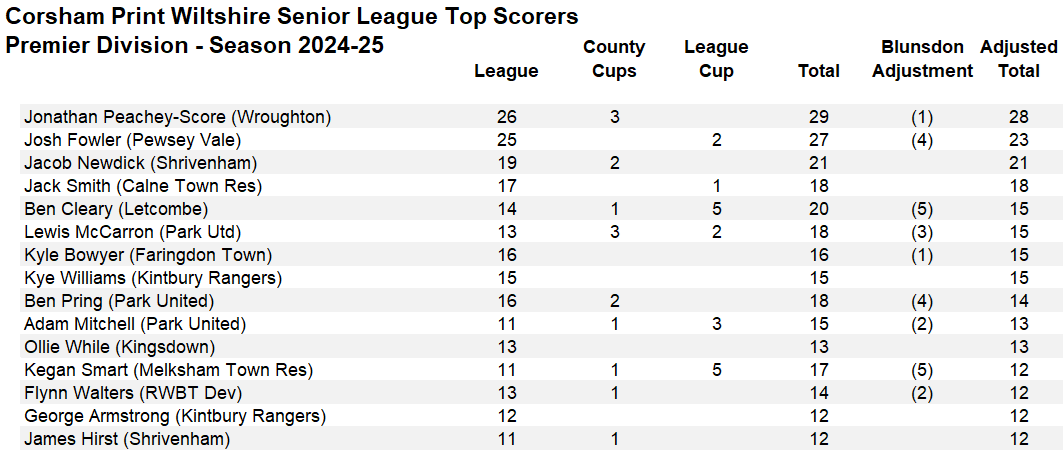Select the Total column header
1063x455 pixels.
click(819, 71)
